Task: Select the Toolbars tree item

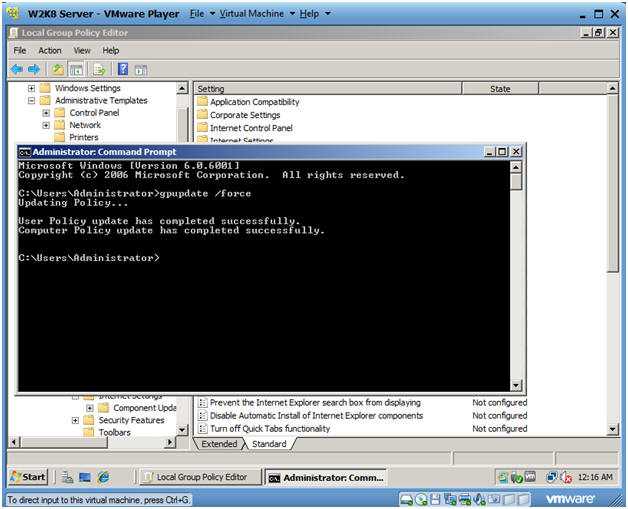Action: point(115,433)
